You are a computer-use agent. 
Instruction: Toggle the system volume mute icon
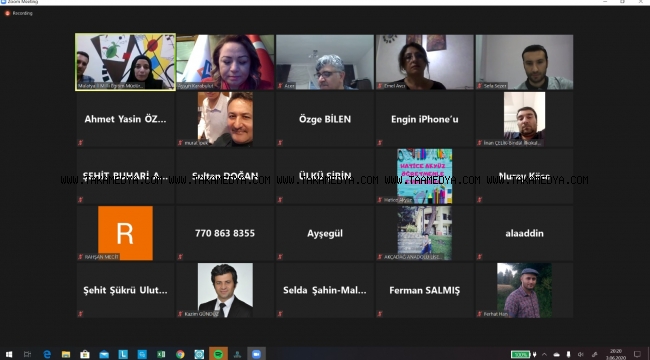click(581, 354)
